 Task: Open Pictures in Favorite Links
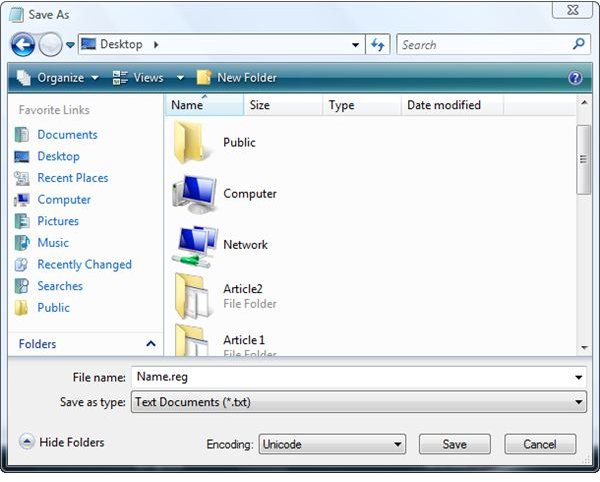point(58,221)
